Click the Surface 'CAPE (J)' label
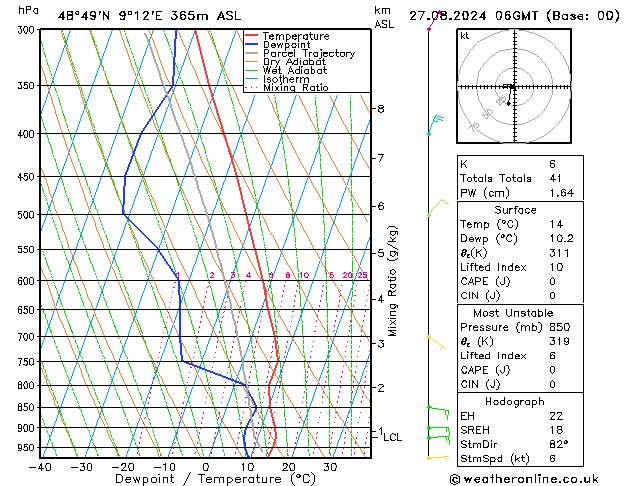 click(x=485, y=281)
